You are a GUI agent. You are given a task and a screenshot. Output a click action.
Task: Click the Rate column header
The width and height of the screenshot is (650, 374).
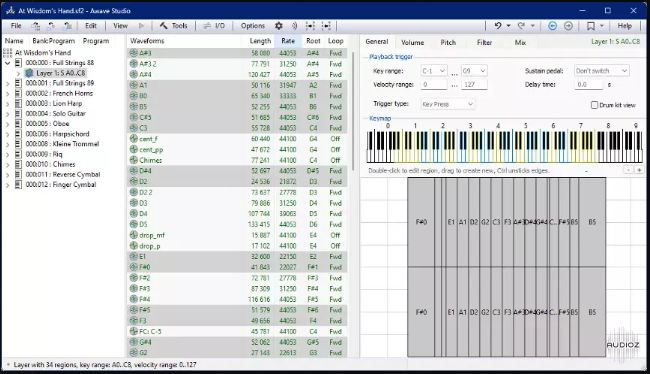tap(288, 41)
